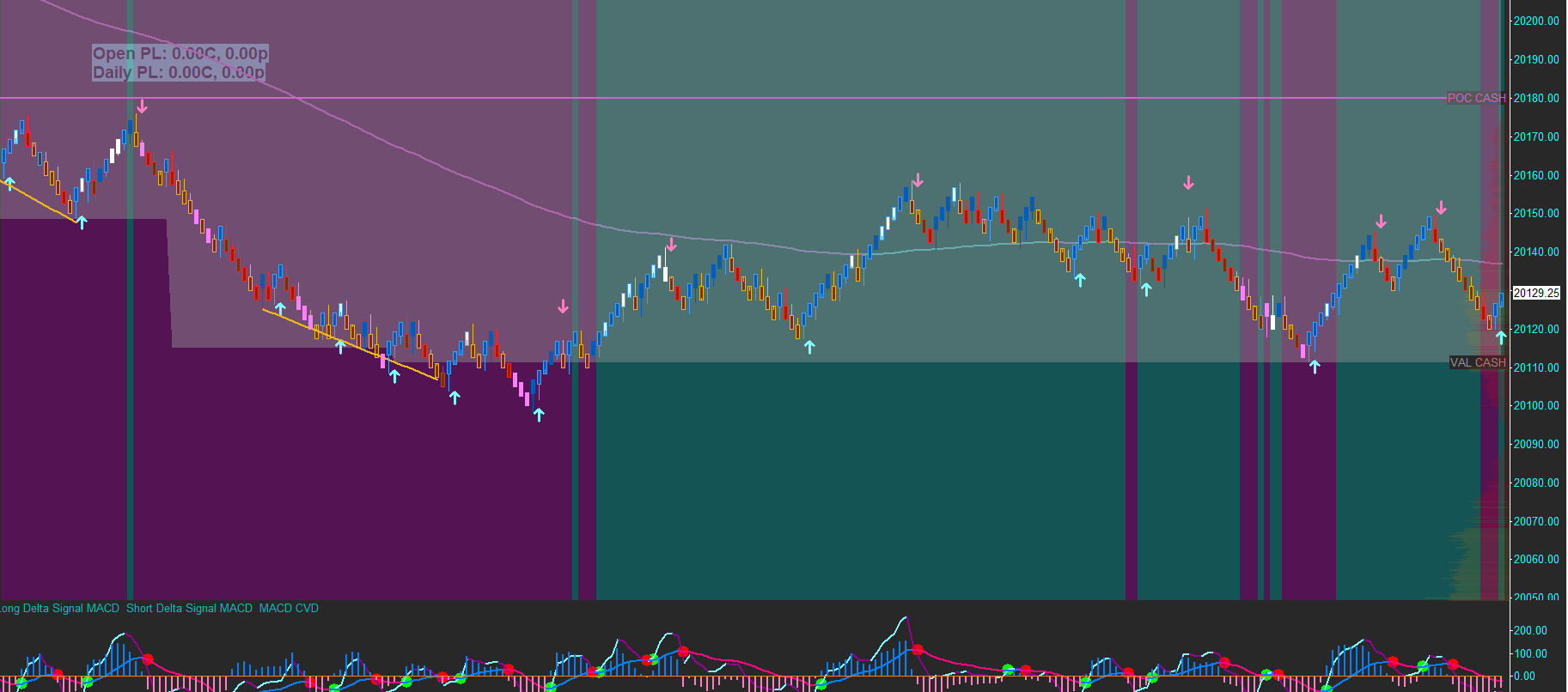The height and width of the screenshot is (692, 1568).
Task: Click the VAL CASH level label
Action: (x=1478, y=362)
